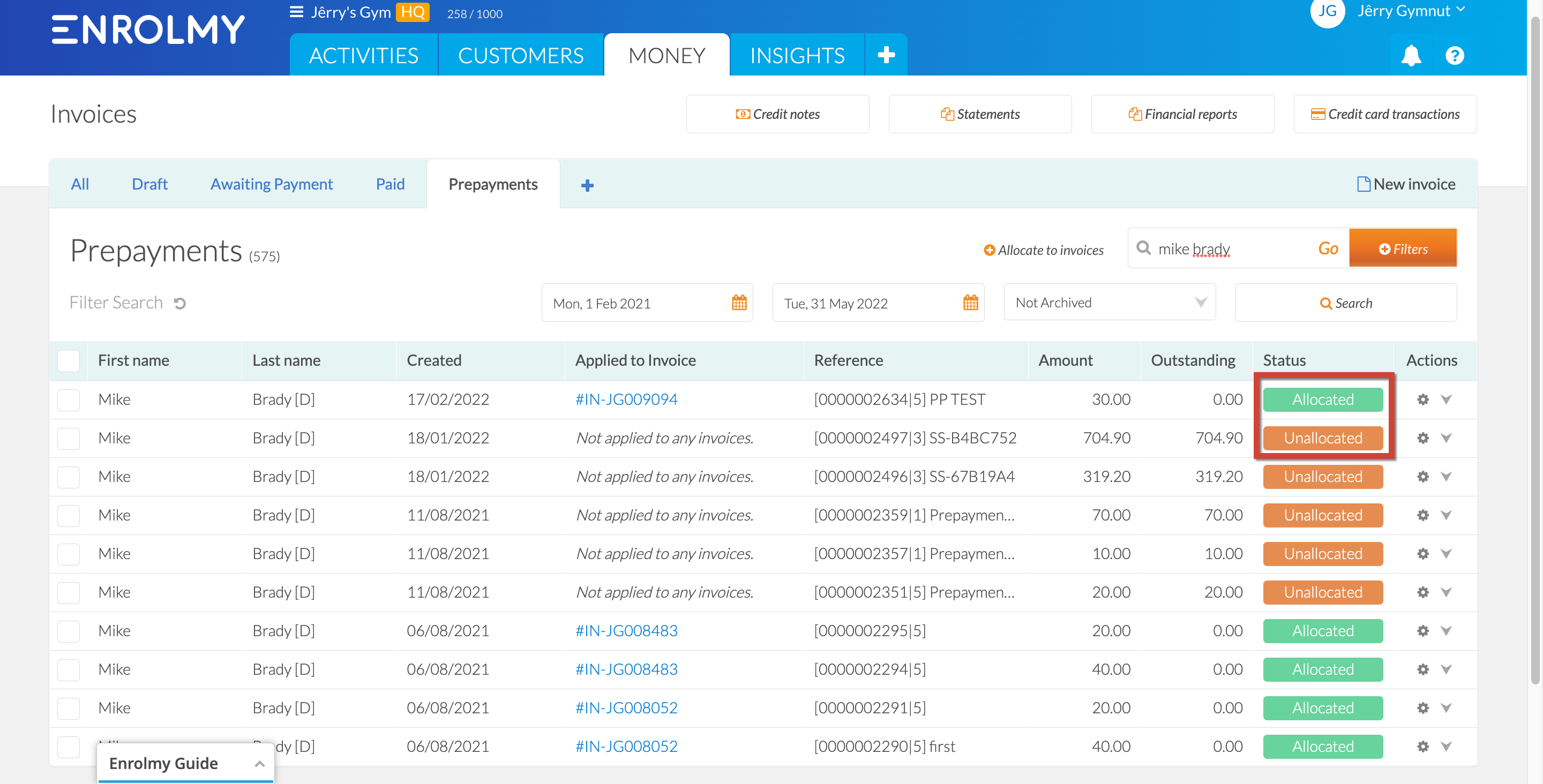Click the HQ badge
This screenshot has width=1543, height=784.
(412, 12)
